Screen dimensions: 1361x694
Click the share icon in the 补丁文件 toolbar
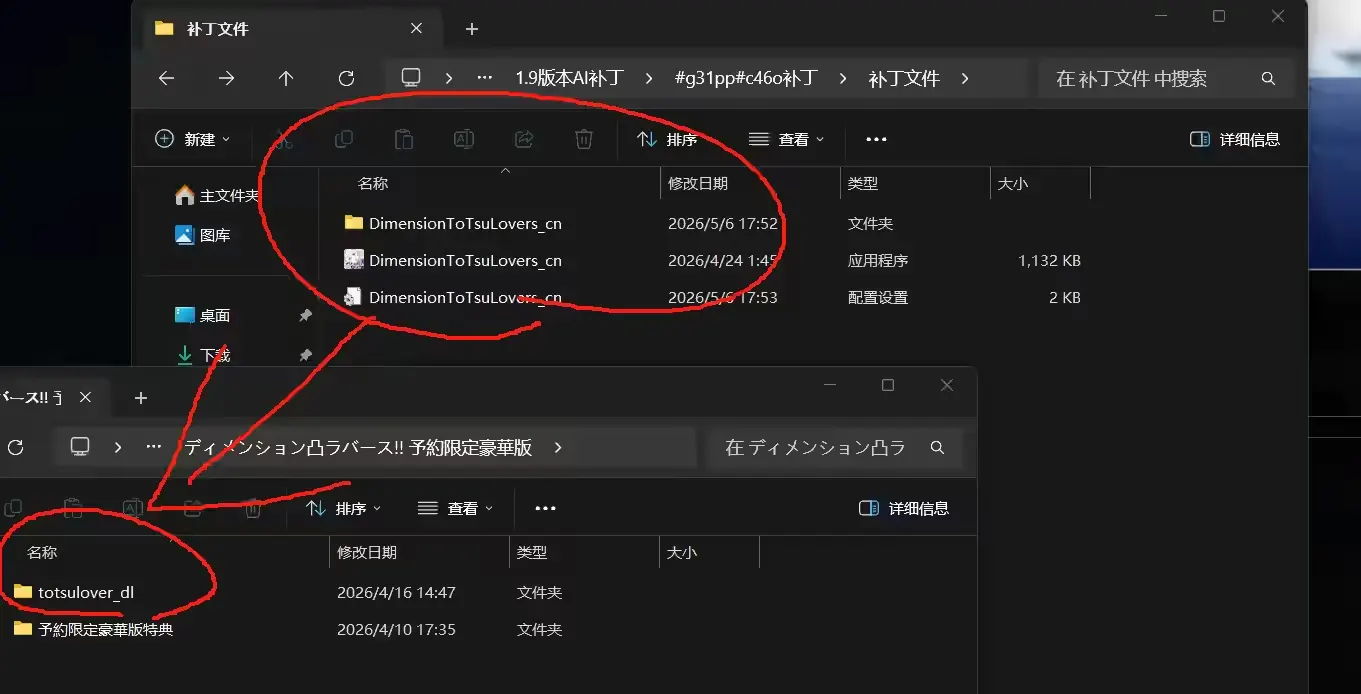coord(524,140)
